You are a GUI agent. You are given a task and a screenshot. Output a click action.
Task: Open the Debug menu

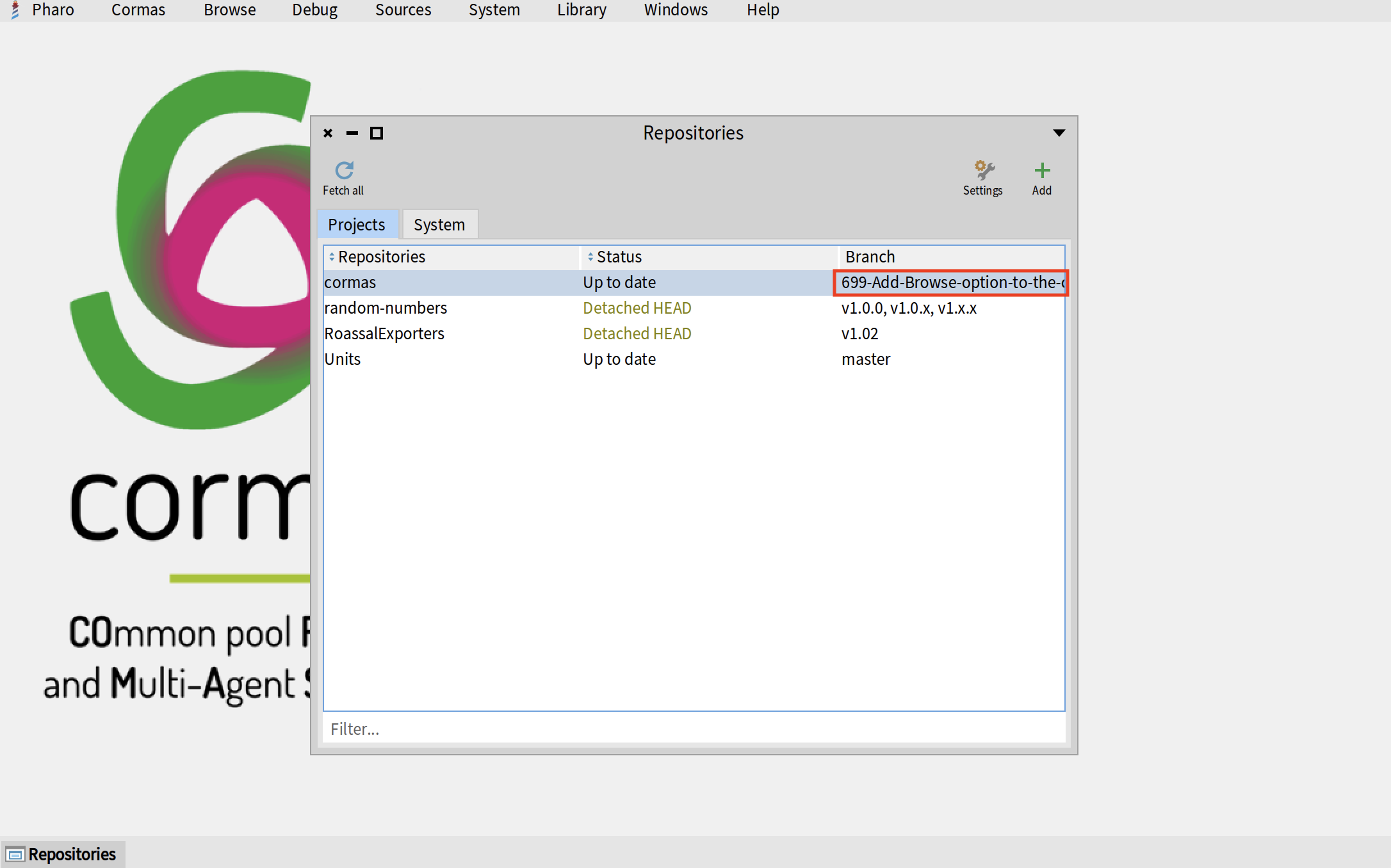[x=314, y=10]
